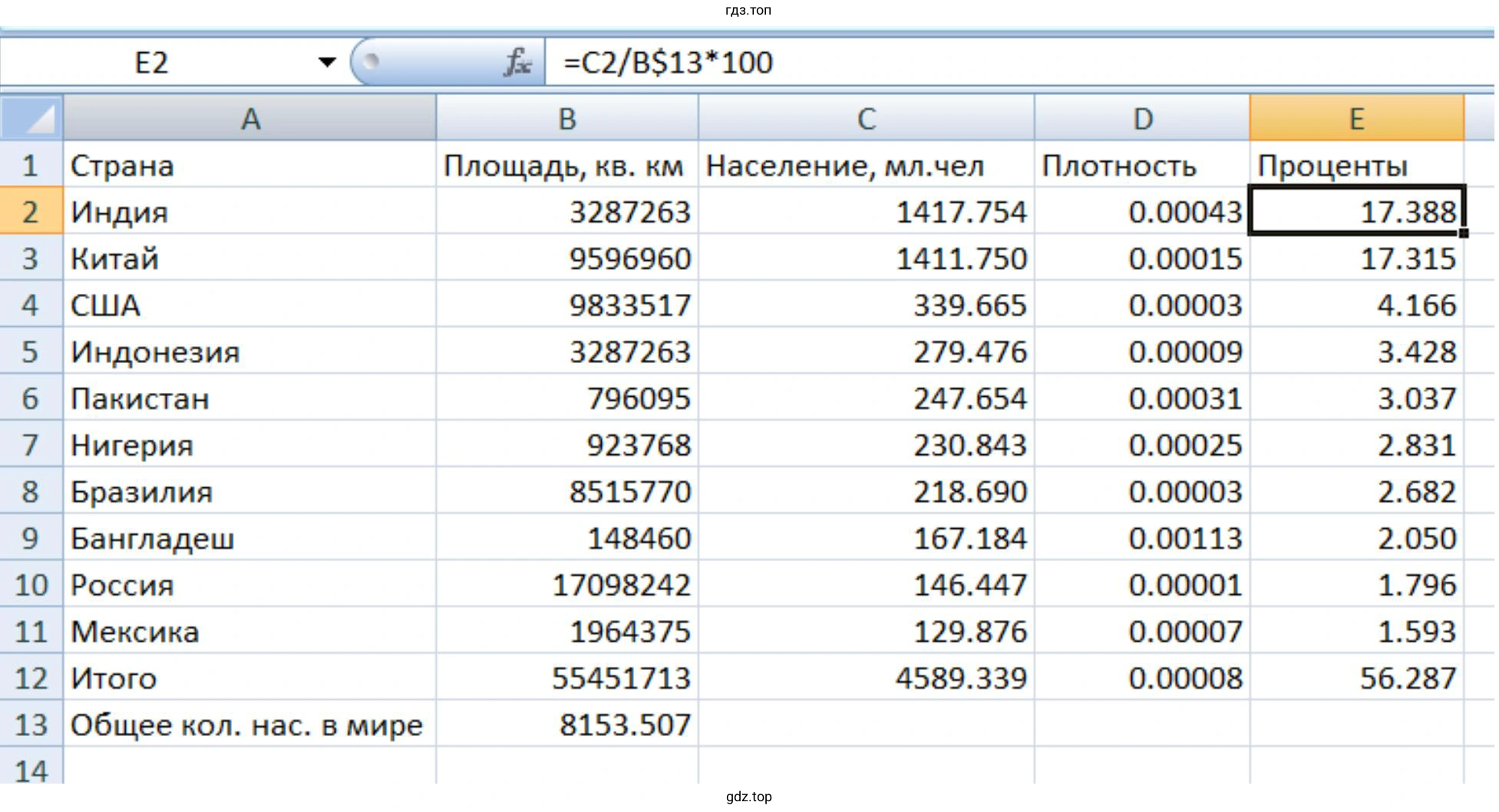Select column C header
This screenshot has width=1499, height=812.
tap(867, 118)
